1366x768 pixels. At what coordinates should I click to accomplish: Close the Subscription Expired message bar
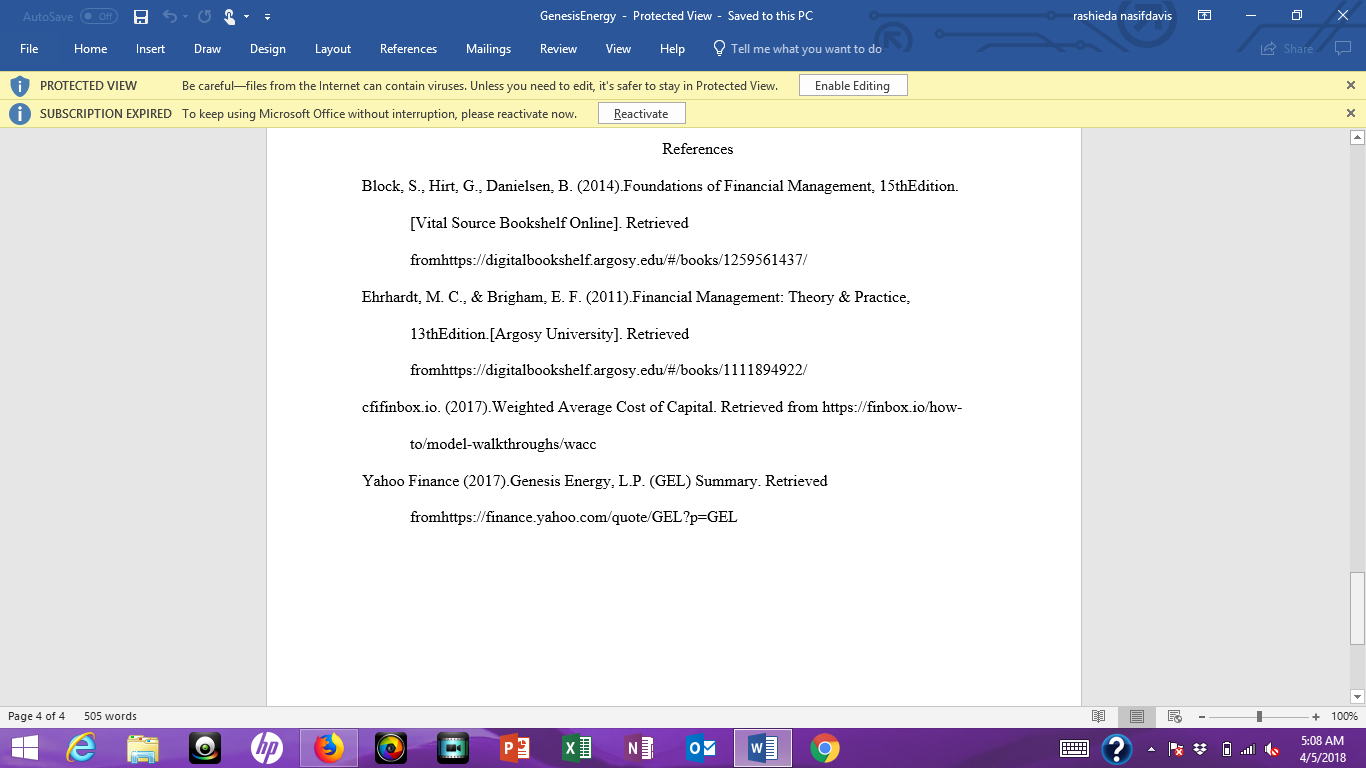click(1351, 114)
